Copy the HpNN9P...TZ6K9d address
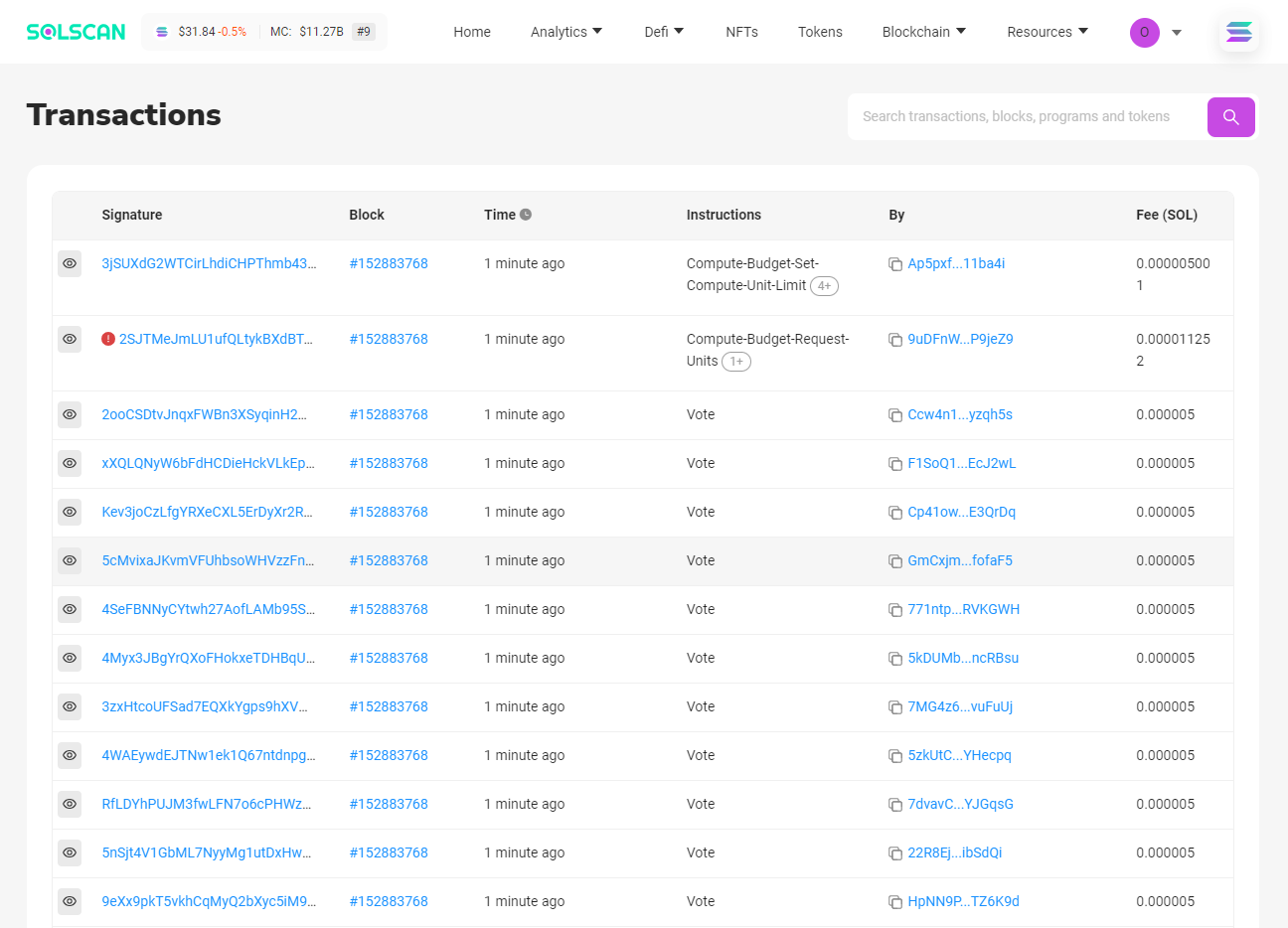The image size is (1288, 928). tap(895, 902)
